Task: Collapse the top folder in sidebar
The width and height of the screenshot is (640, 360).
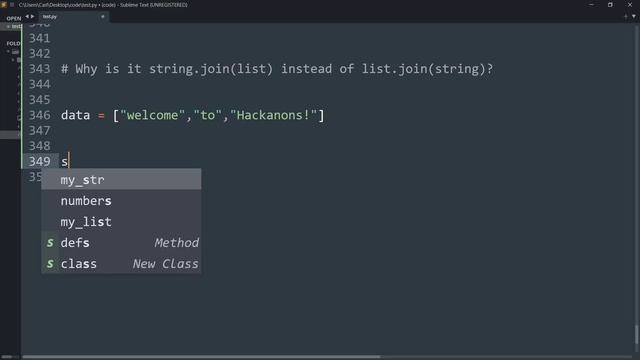Action: (x=8, y=52)
